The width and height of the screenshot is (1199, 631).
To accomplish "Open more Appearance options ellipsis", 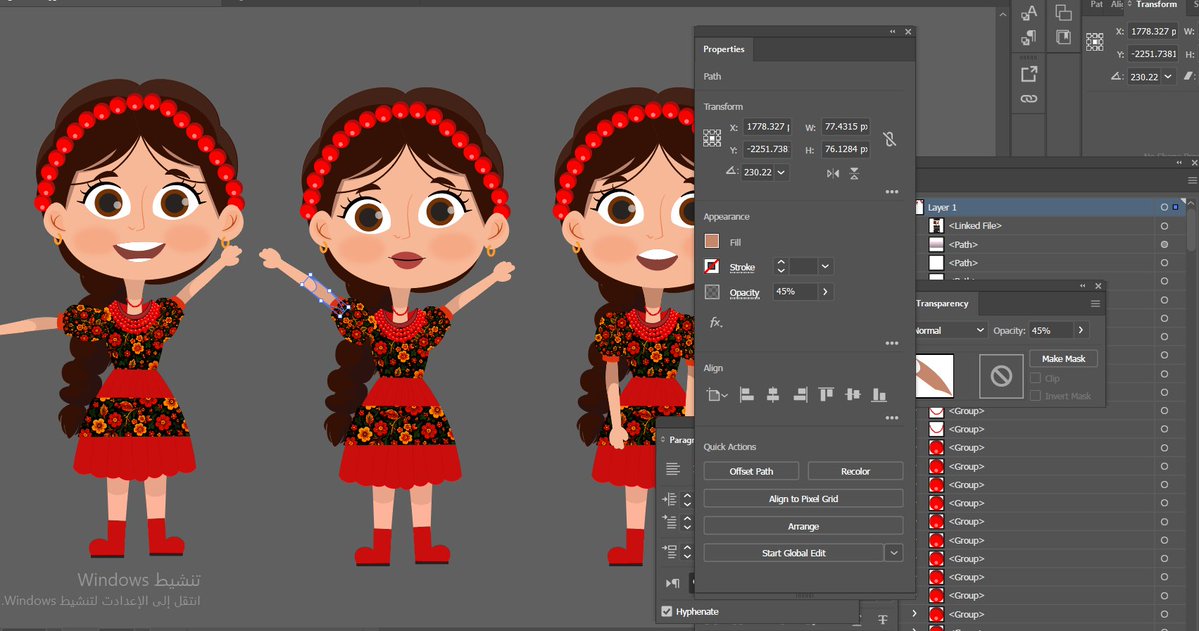I will point(892,343).
